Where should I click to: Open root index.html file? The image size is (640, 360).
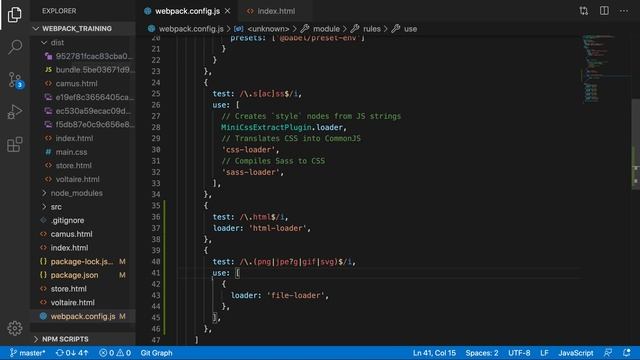(83, 248)
